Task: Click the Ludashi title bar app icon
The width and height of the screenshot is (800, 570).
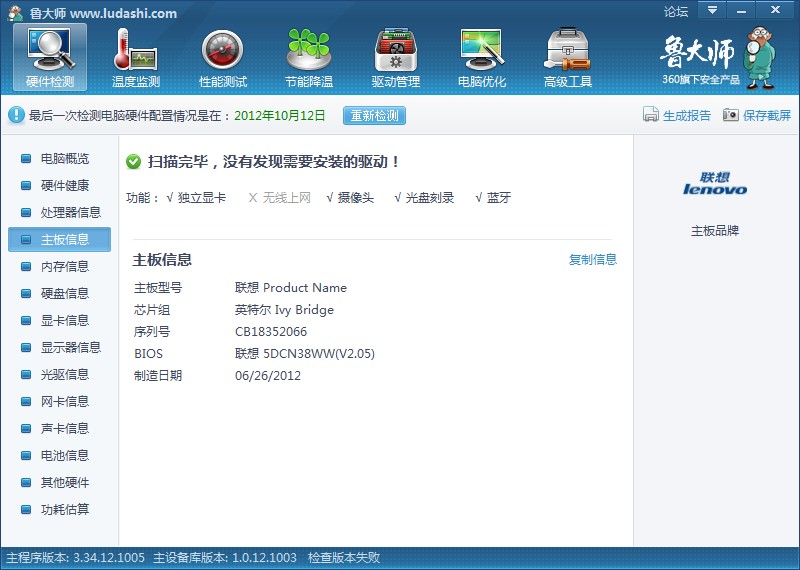Action: [x=15, y=13]
